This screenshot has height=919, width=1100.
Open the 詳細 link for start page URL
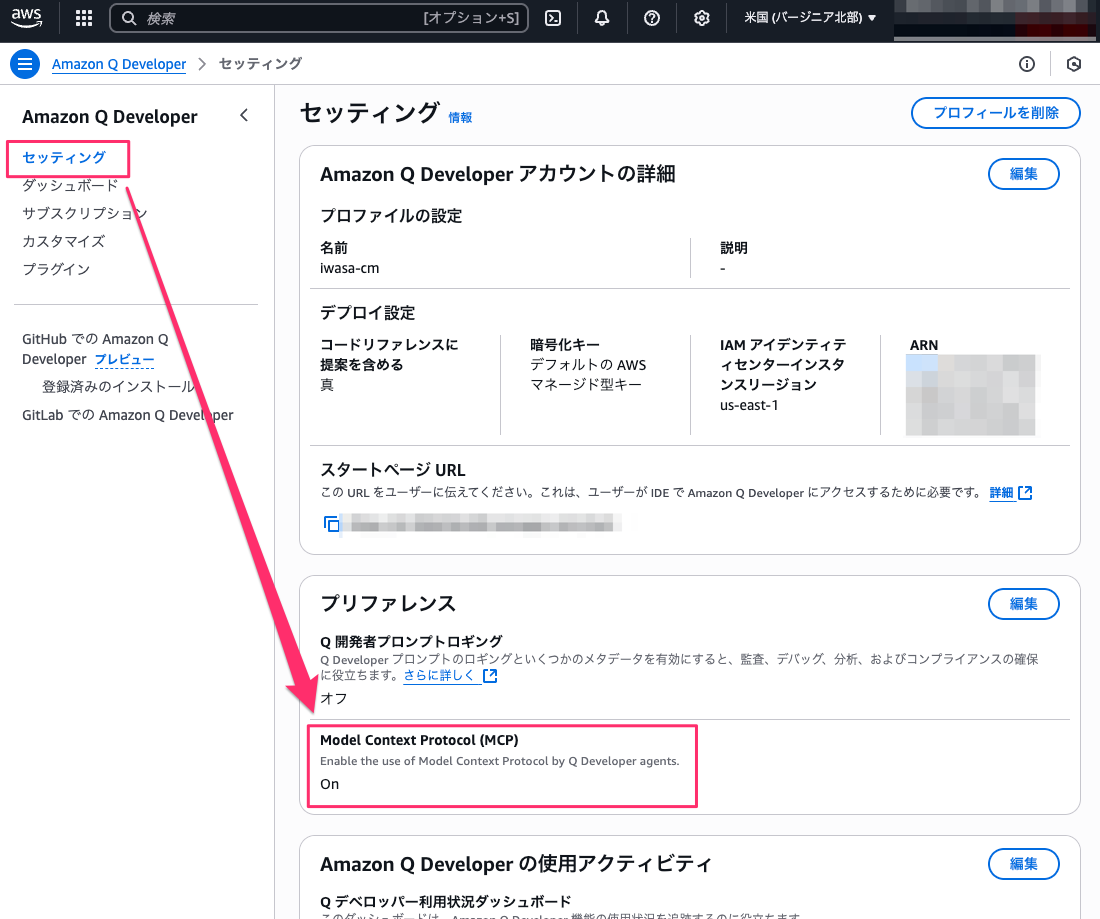pos(1001,492)
